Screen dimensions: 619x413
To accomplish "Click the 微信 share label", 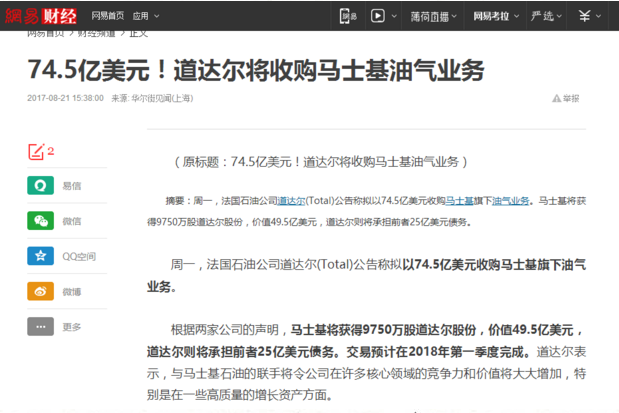I will pos(72,221).
